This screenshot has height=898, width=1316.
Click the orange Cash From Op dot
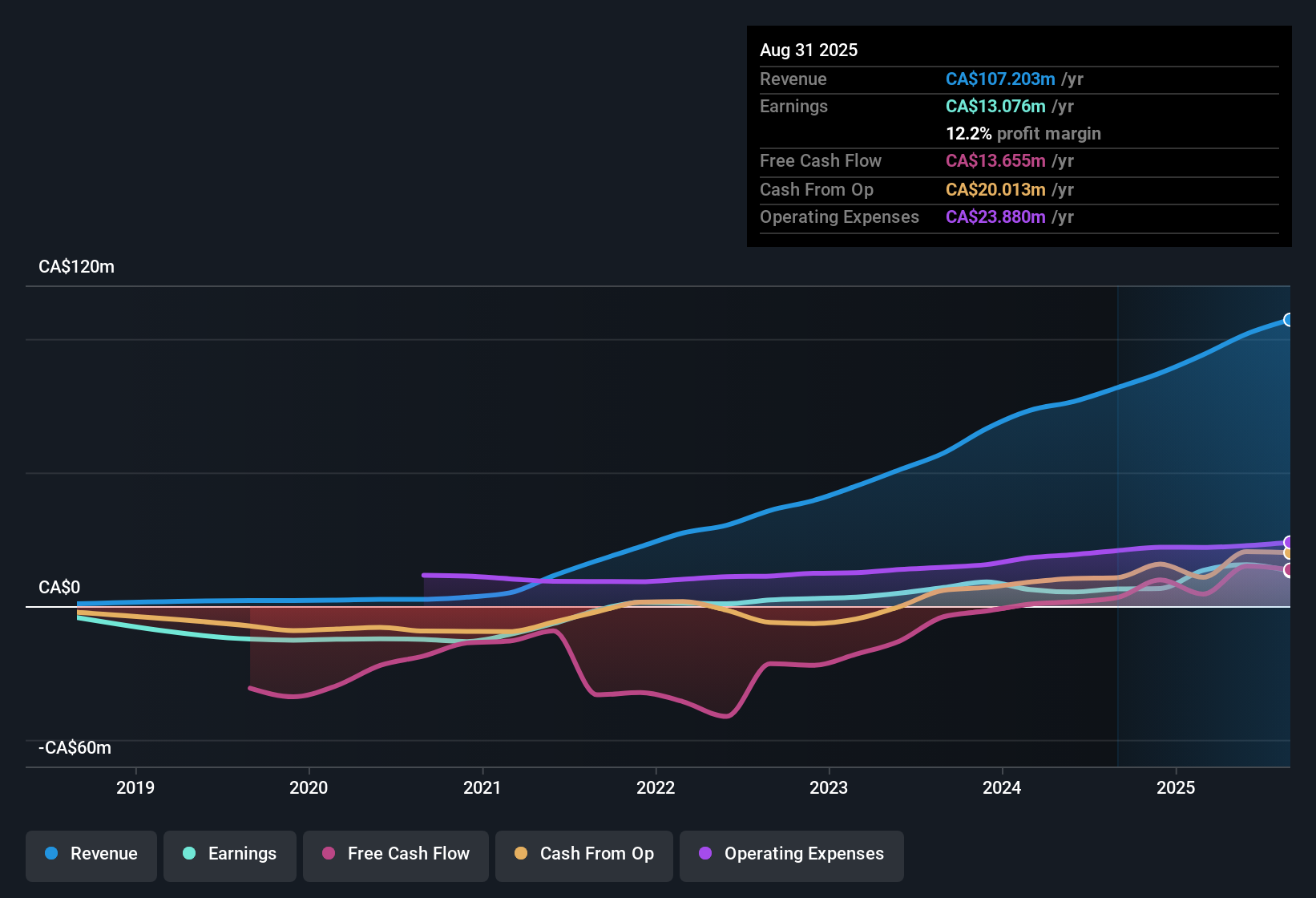coord(521,853)
